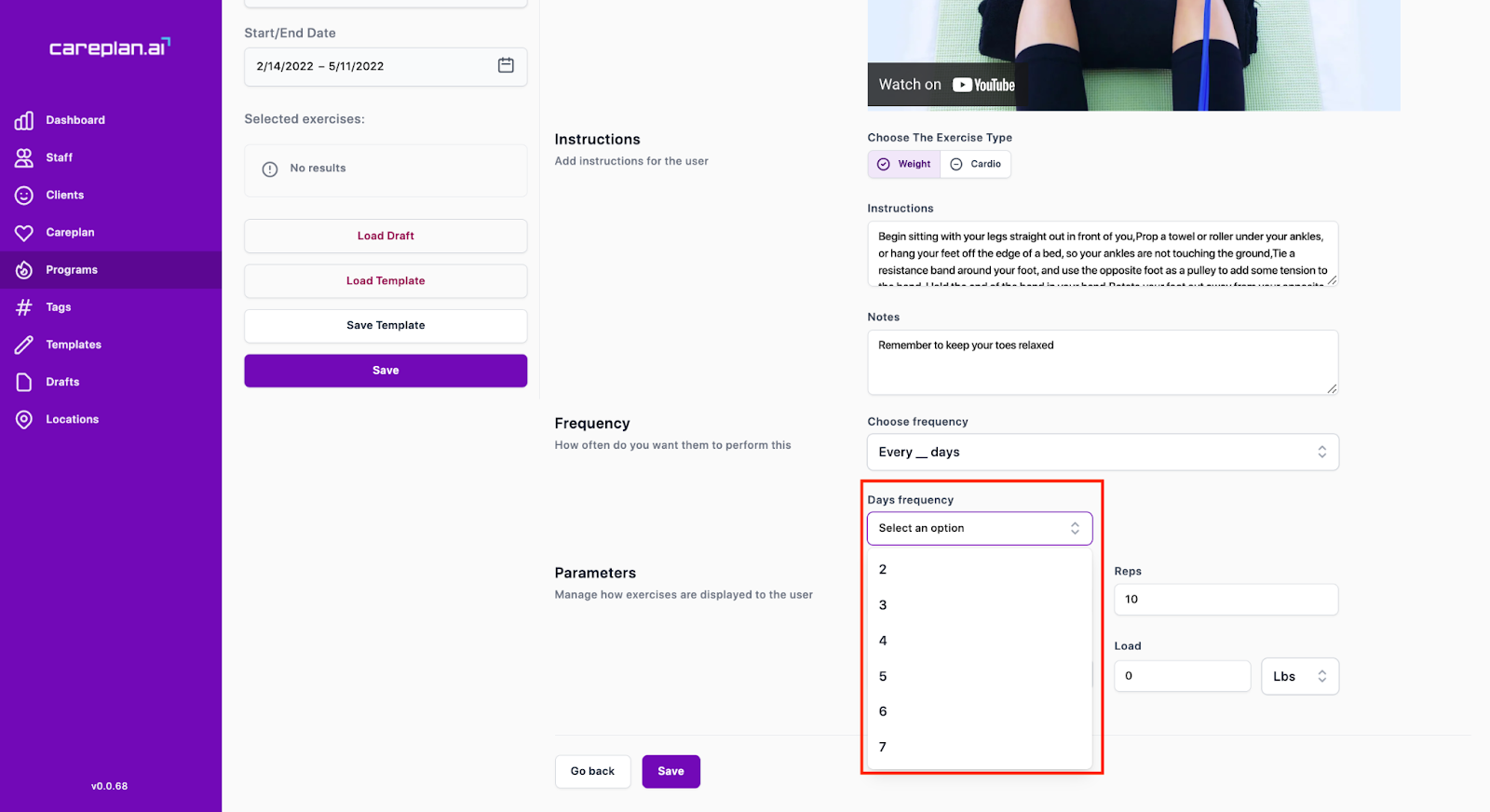
Task: Select the Cardio exercise type
Action: pyautogui.click(x=976, y=164)
